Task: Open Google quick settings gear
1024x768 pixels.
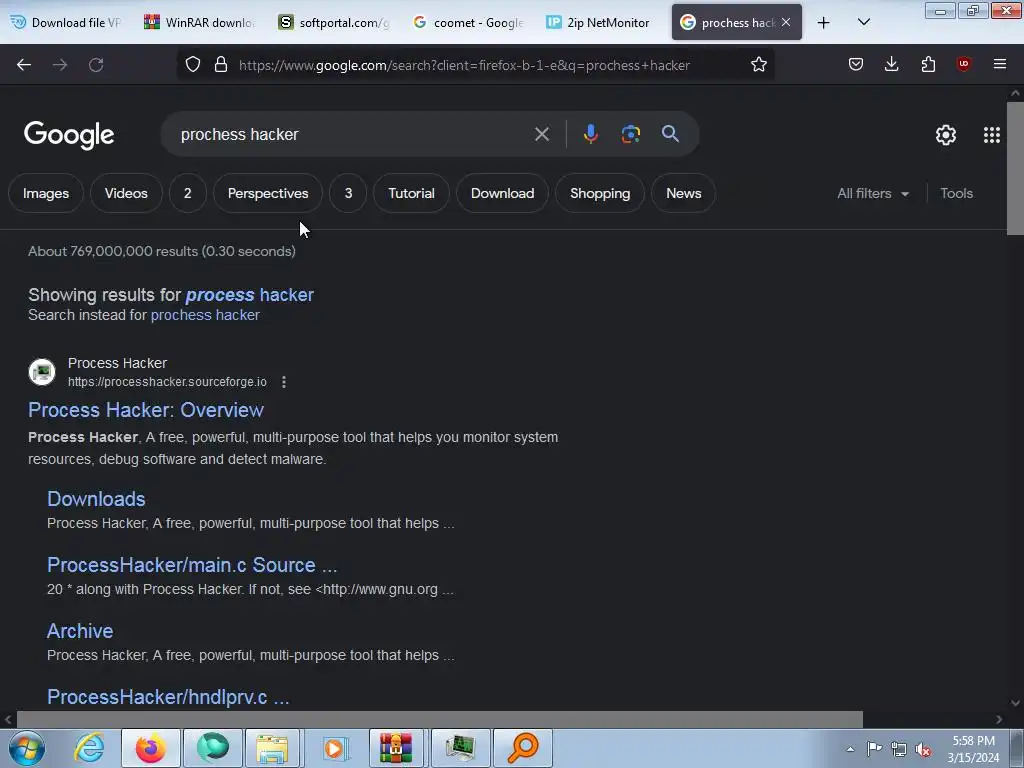Action: 946,135
